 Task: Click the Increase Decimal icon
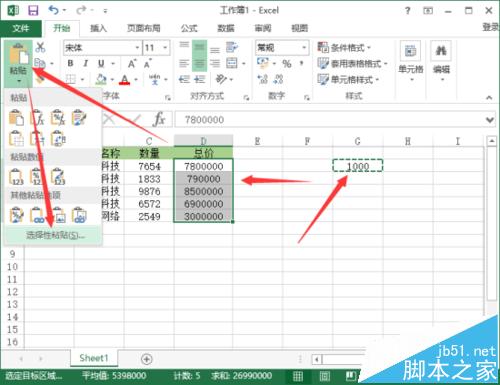(263, 79)
